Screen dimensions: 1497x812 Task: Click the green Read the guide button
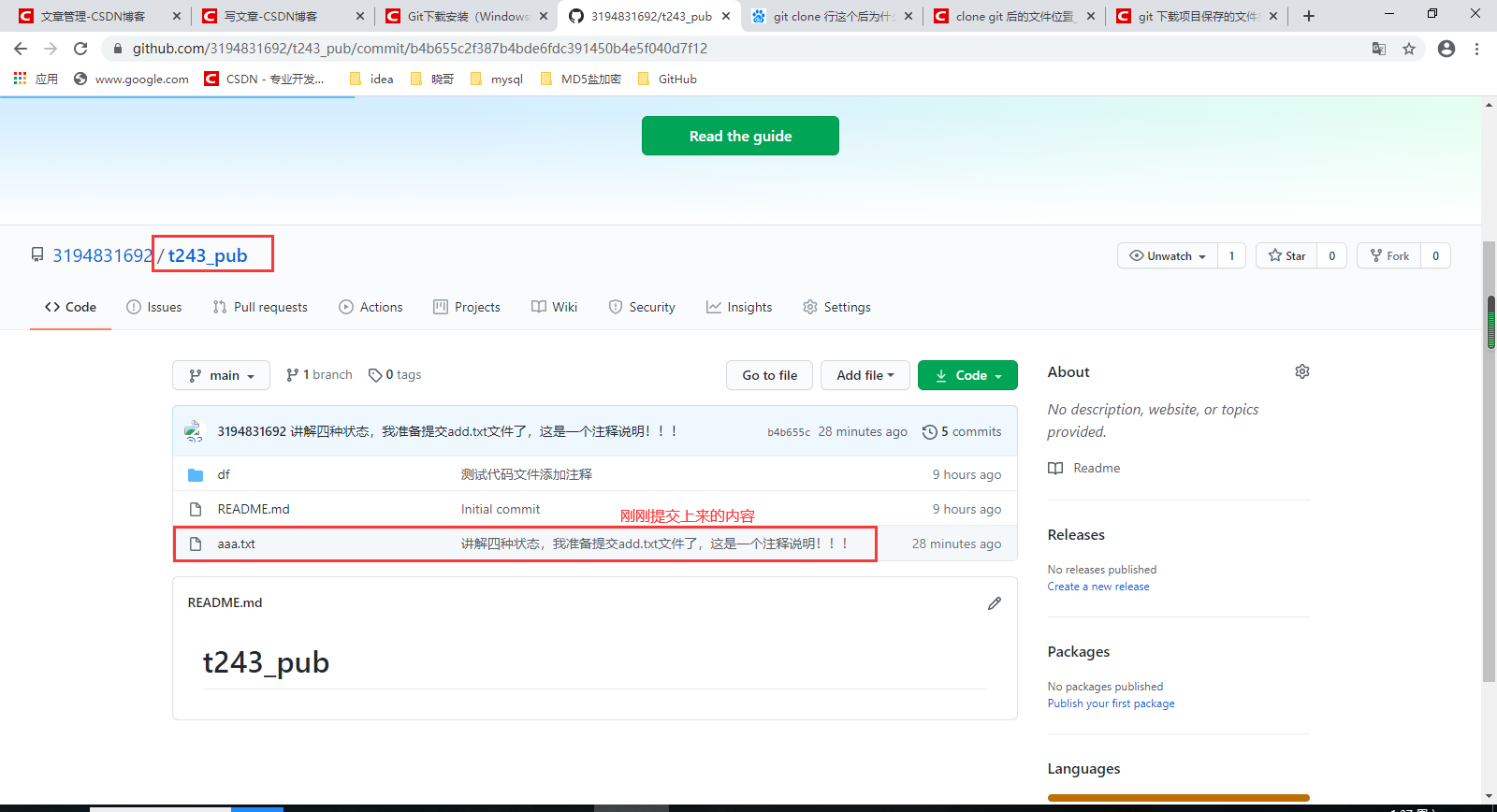[x=740, y=136]
